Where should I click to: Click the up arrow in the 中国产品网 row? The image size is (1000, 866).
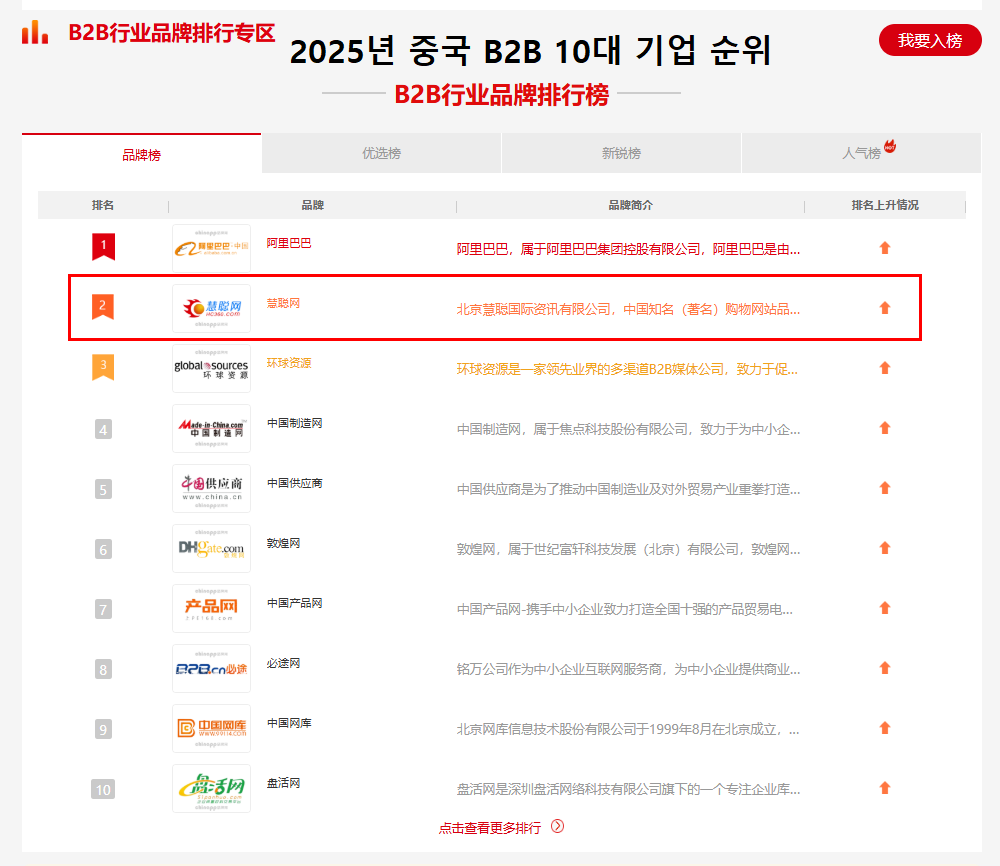click(885, 608)
